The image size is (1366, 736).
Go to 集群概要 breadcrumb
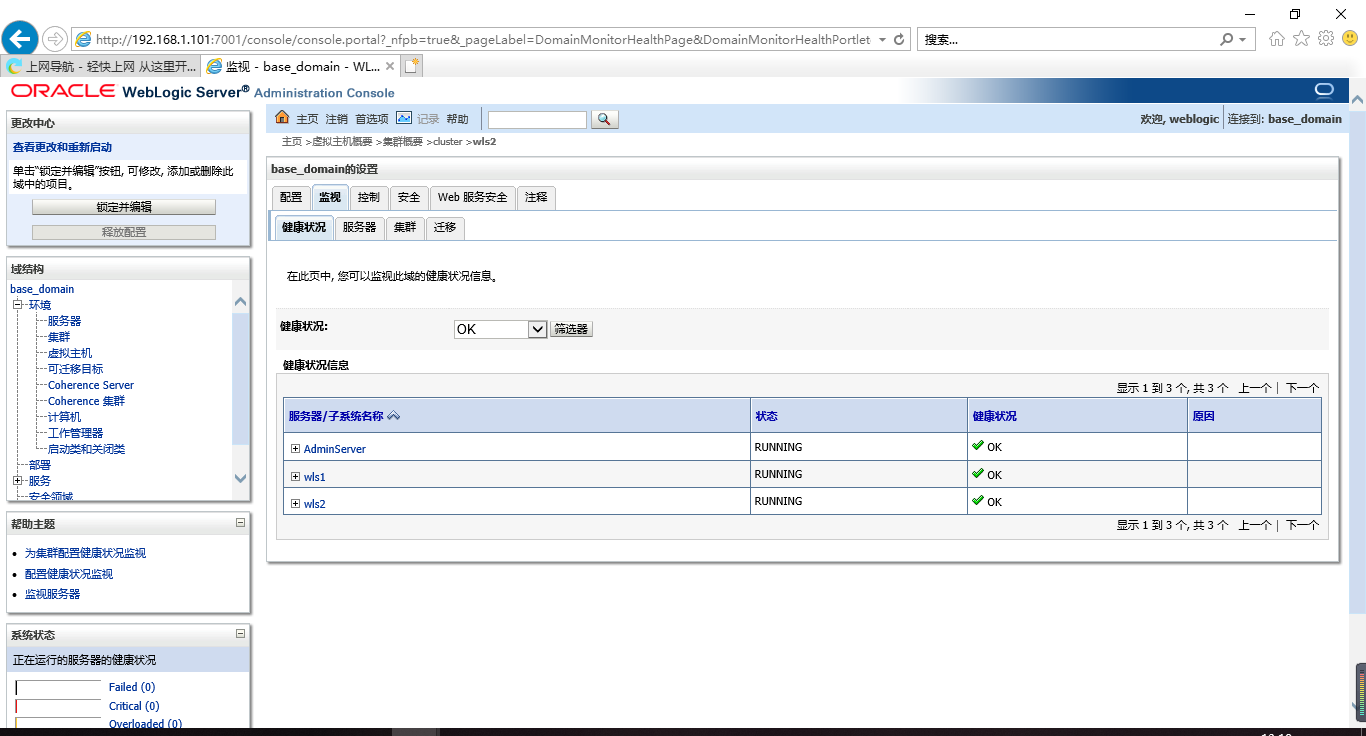tap(404, 142)
